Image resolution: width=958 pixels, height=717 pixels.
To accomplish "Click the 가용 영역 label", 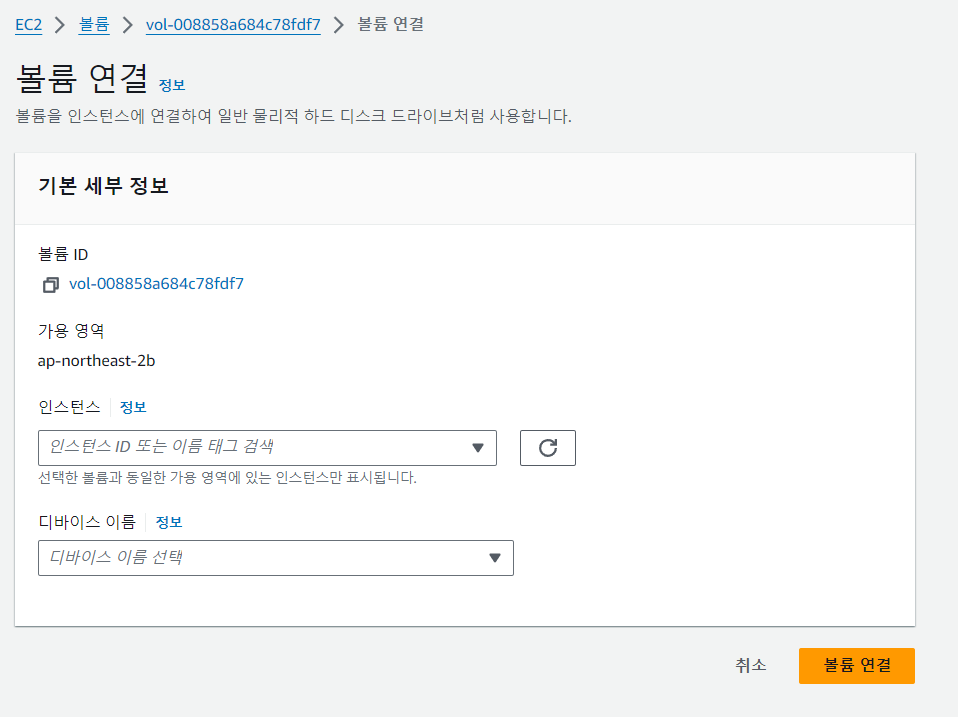I will tap(71, 331).
